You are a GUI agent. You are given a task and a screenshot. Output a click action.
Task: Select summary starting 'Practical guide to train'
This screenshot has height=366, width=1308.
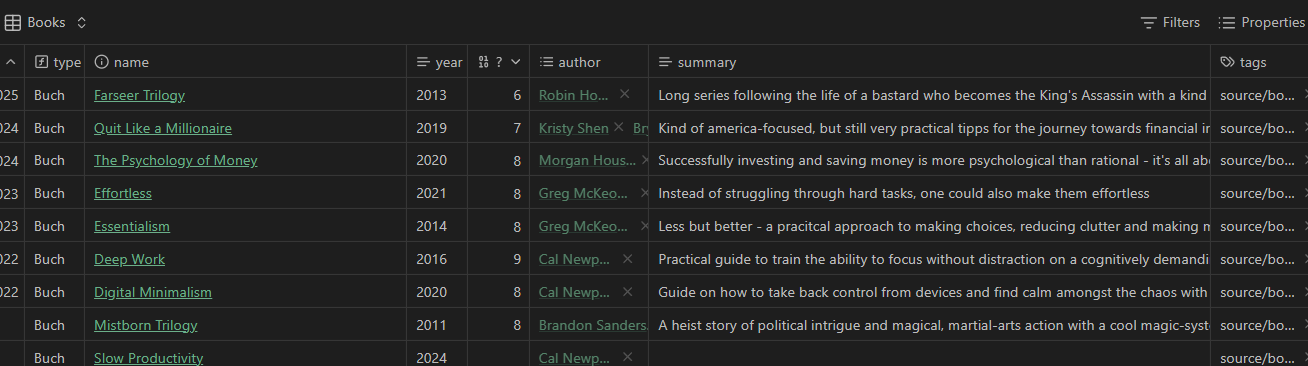(x=930, y=259)
